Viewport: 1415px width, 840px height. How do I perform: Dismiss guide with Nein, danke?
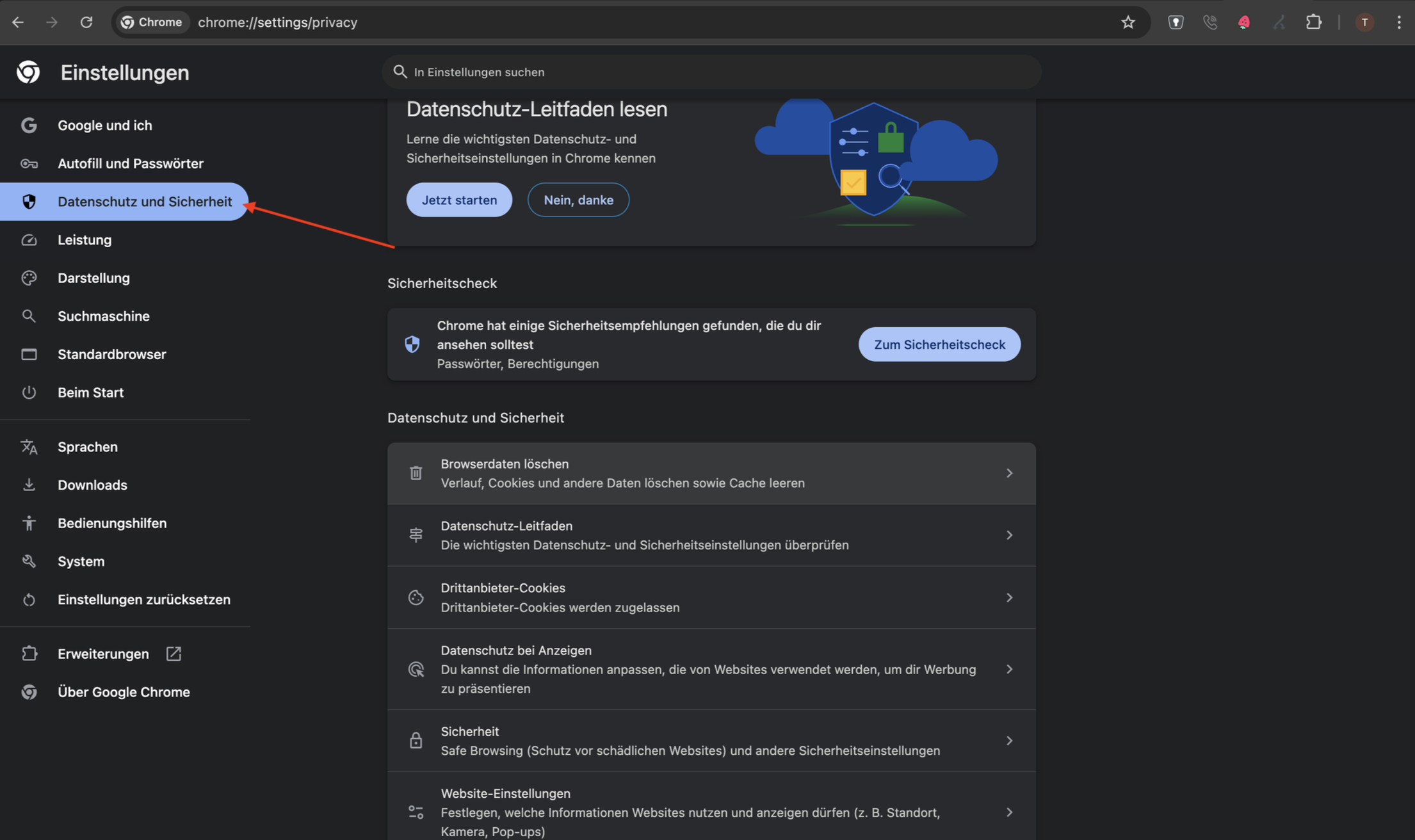578,200
